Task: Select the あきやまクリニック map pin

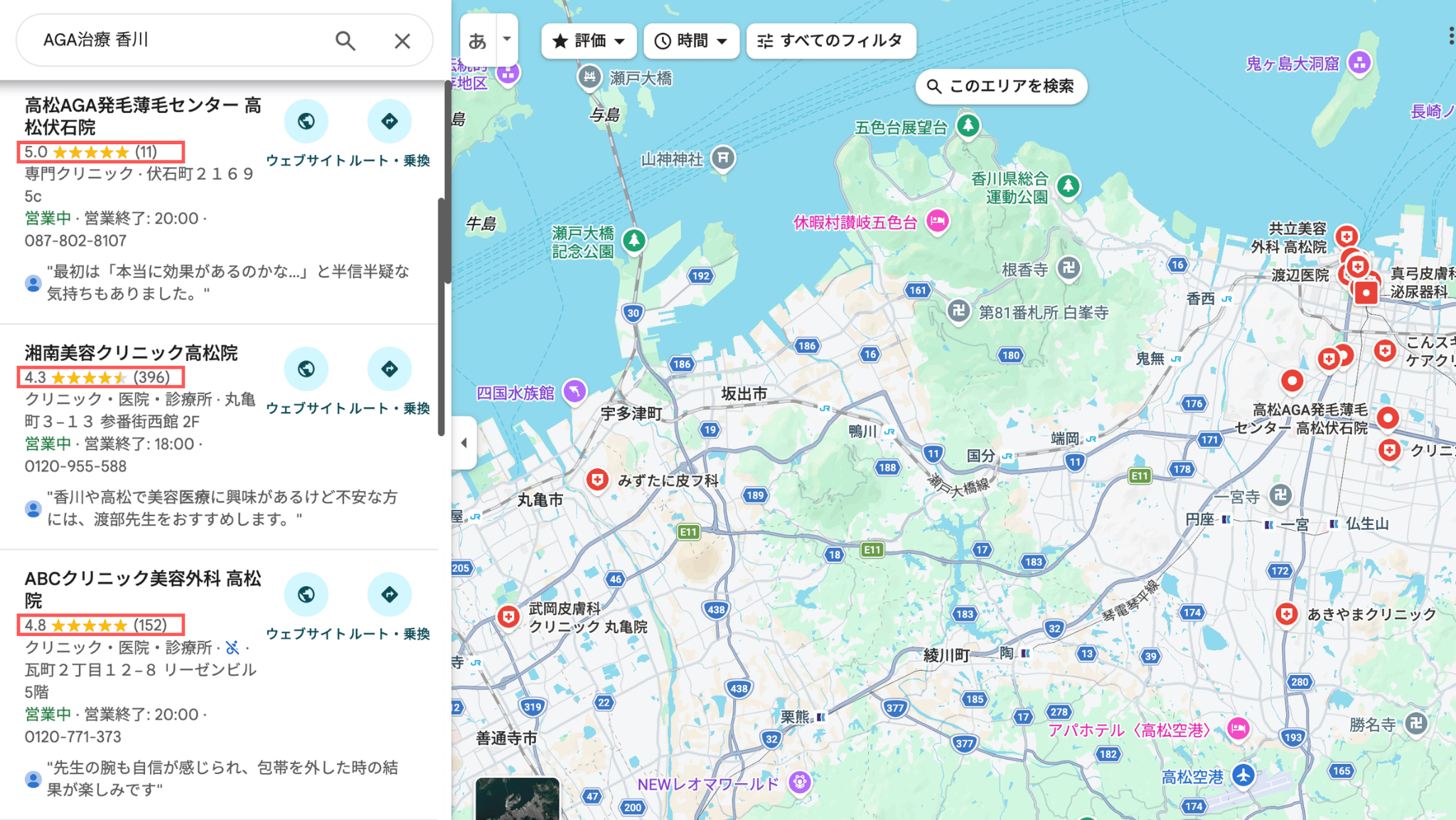Action: coord(1286,614)
